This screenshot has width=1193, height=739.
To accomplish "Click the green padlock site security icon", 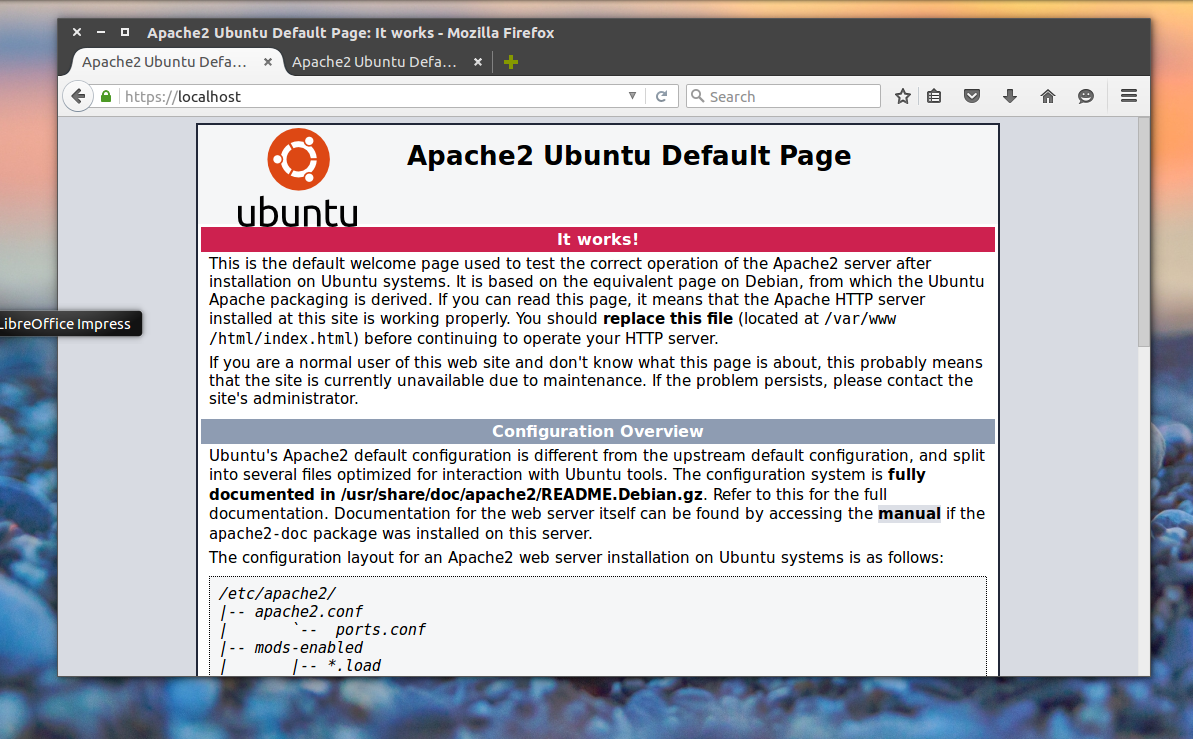I will pyautogui.click(x=106, y=97).
